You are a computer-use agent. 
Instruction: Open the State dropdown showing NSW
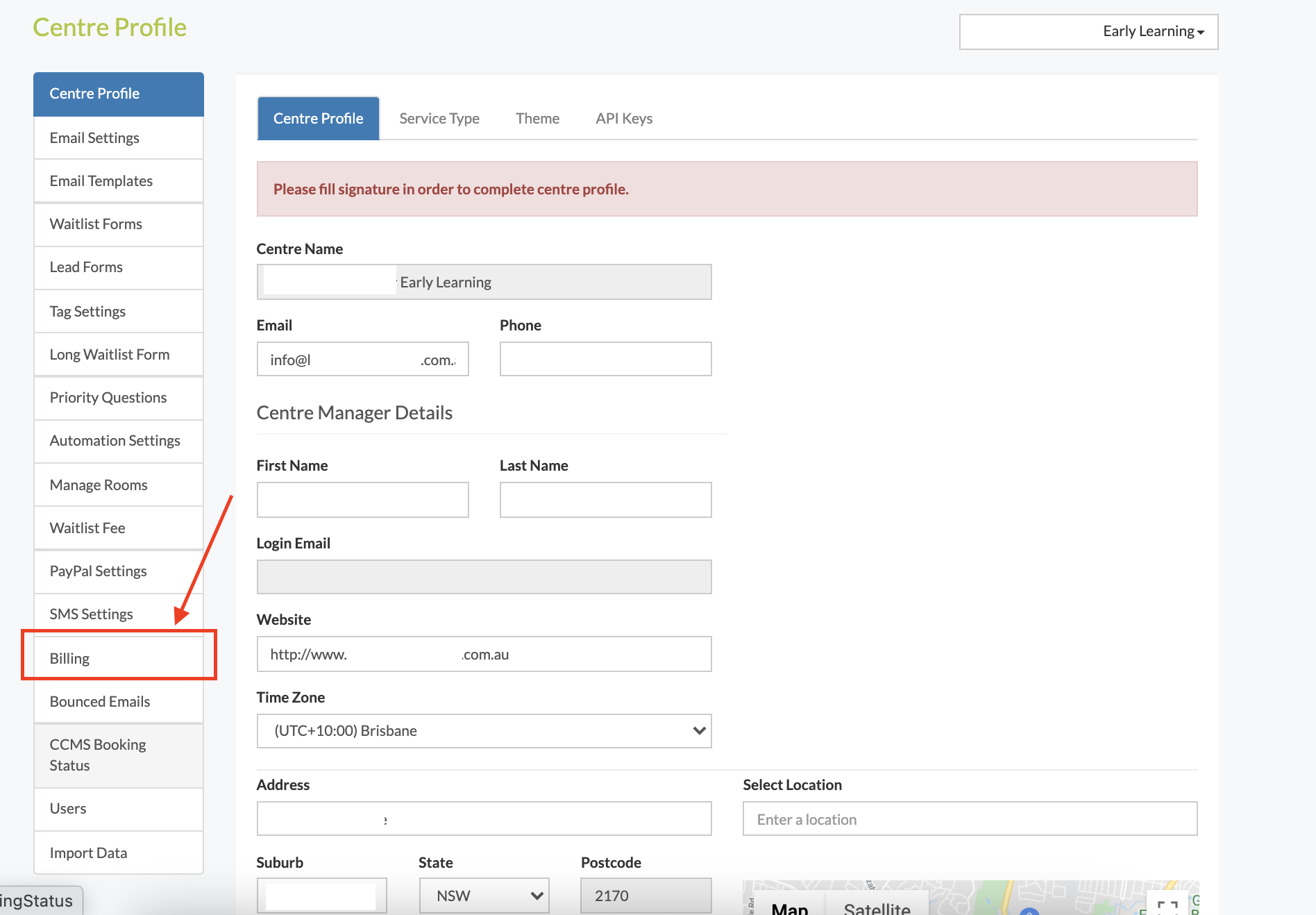[x=484, y=896]
